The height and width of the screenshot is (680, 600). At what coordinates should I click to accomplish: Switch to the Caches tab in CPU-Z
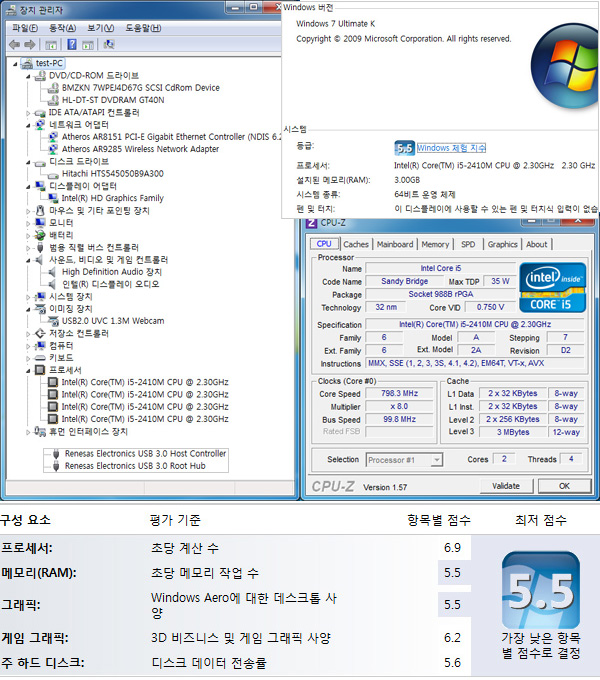click(x=355, y=245)
